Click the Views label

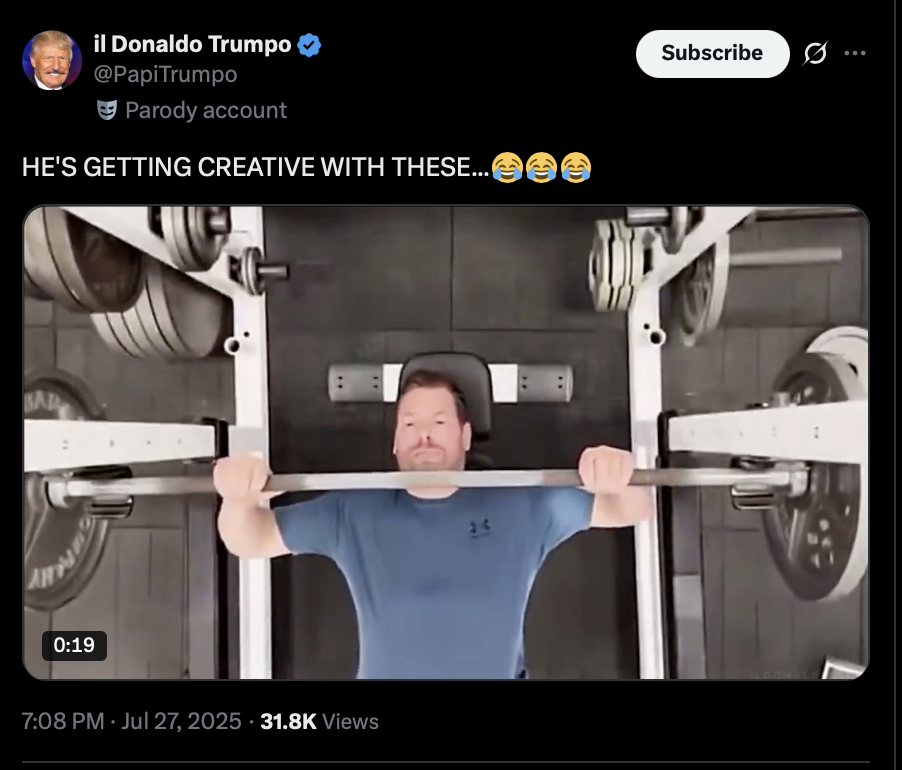(x=350, y=722)
